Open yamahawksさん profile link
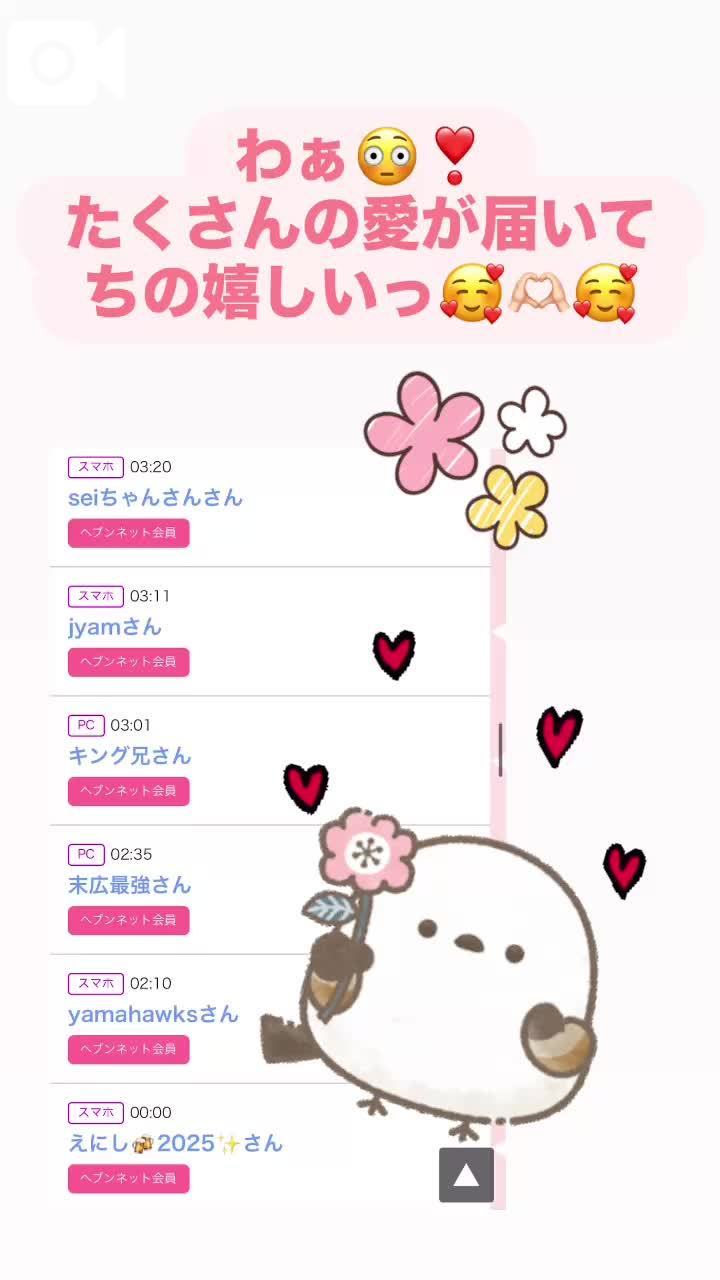The width and height of the screenshot is (720, 1280). 153,1014
